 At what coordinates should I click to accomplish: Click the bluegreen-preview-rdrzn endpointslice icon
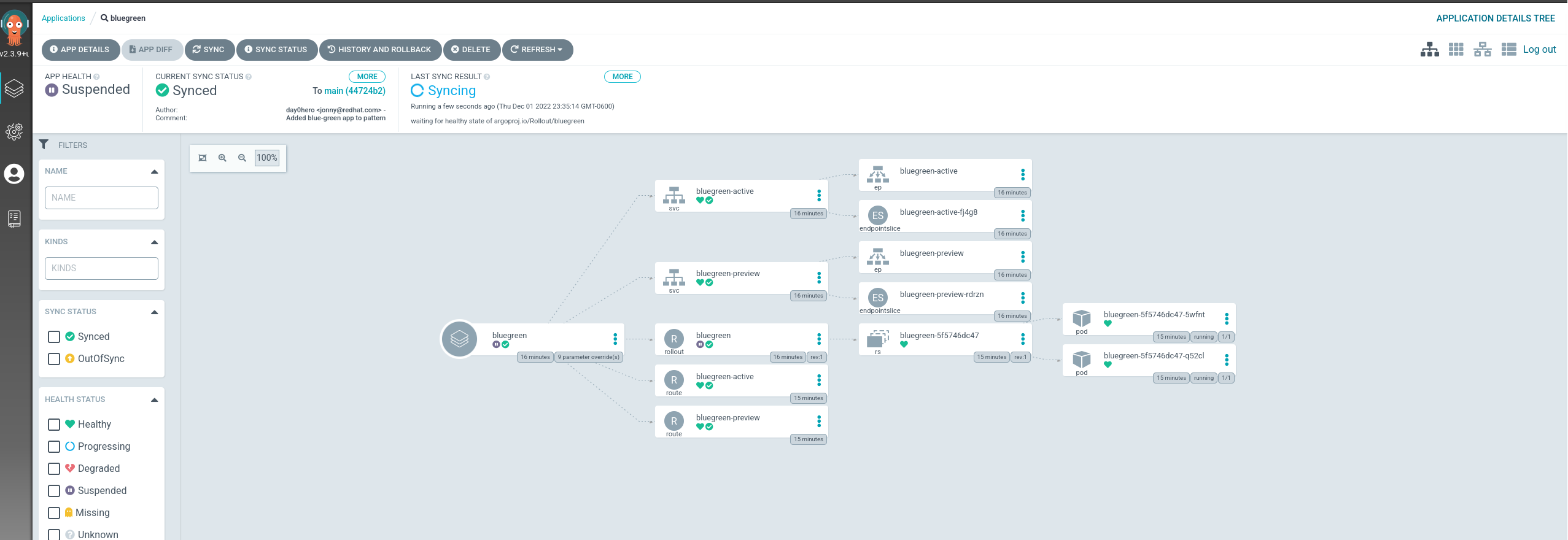coord(878,298)
